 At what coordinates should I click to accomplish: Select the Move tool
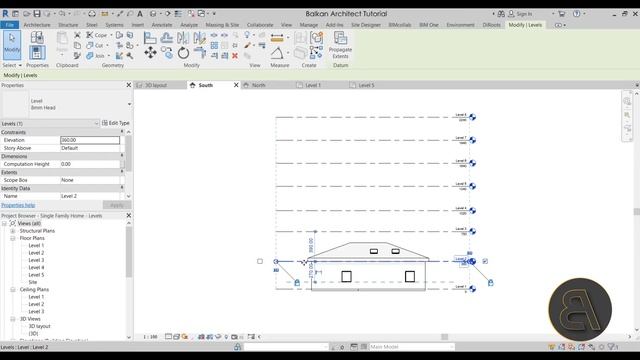(x=150, y=52)
